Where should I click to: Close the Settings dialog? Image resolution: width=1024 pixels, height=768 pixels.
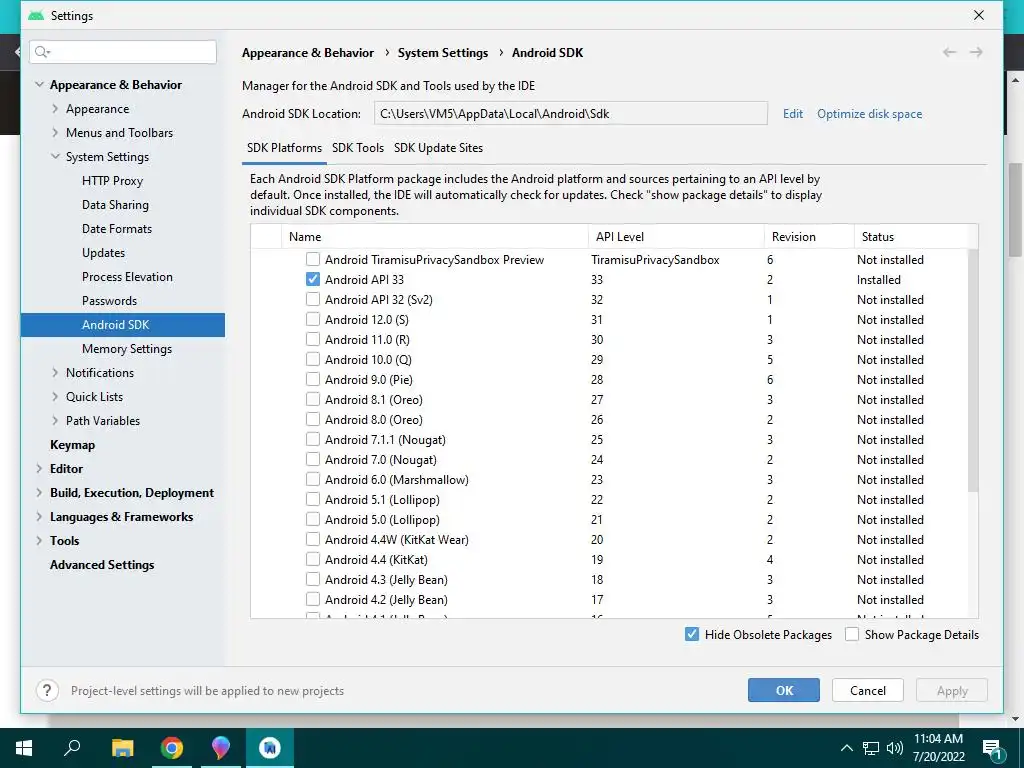tap(979, 15)
